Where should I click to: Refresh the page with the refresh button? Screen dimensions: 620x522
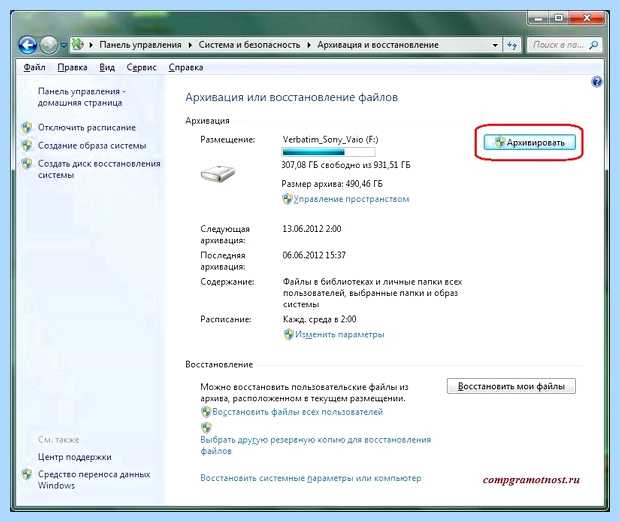click(512, 45)
